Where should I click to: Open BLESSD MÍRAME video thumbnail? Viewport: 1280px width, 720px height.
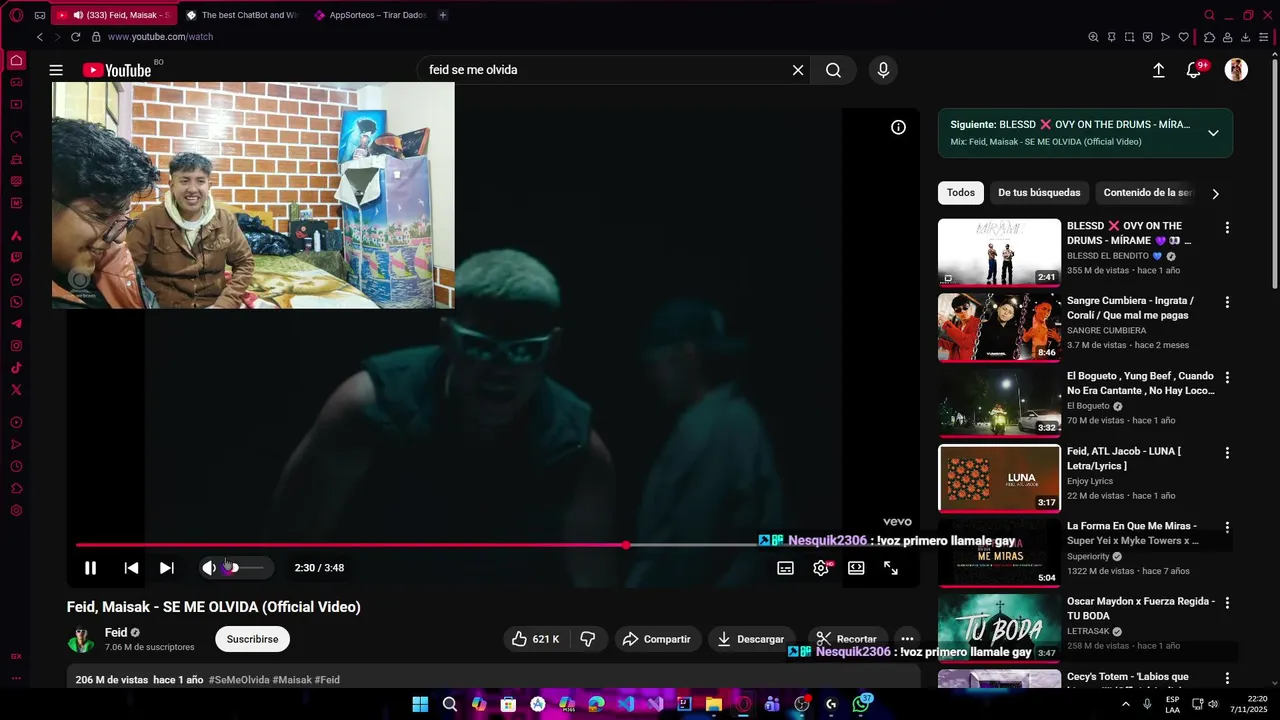[x=999, y=253]
